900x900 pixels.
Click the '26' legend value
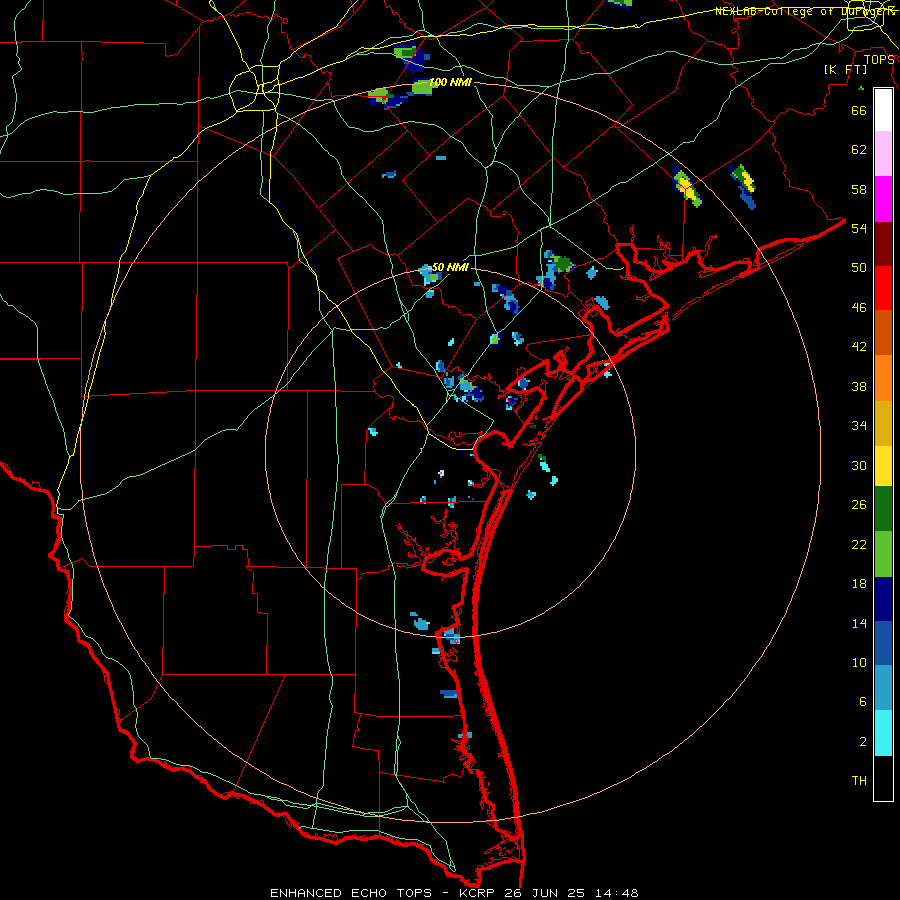pyautogui.click(x=859, y=505)
